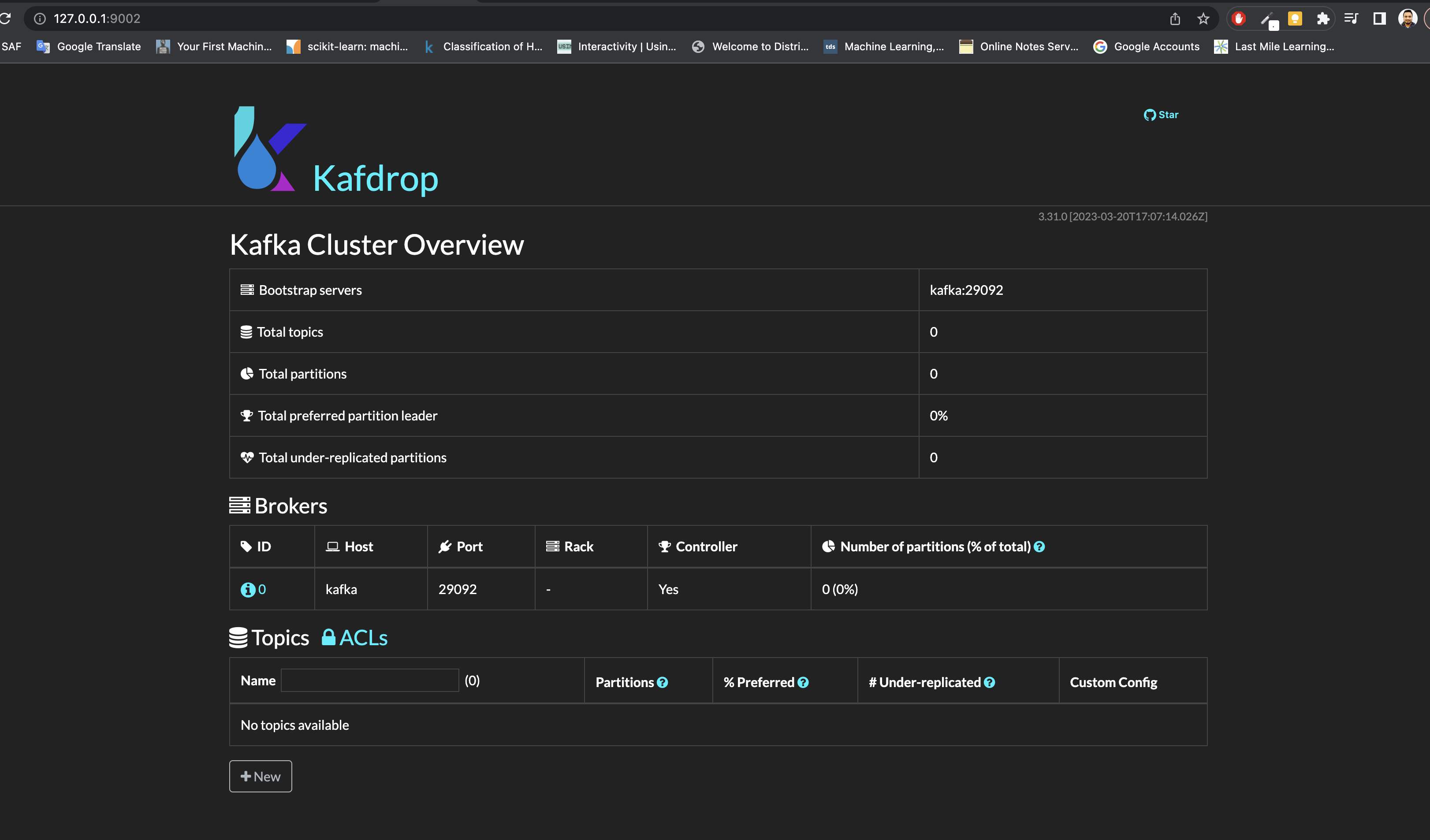Focus the topic Name filter field
1430x840 pixels.
point(369,680)
